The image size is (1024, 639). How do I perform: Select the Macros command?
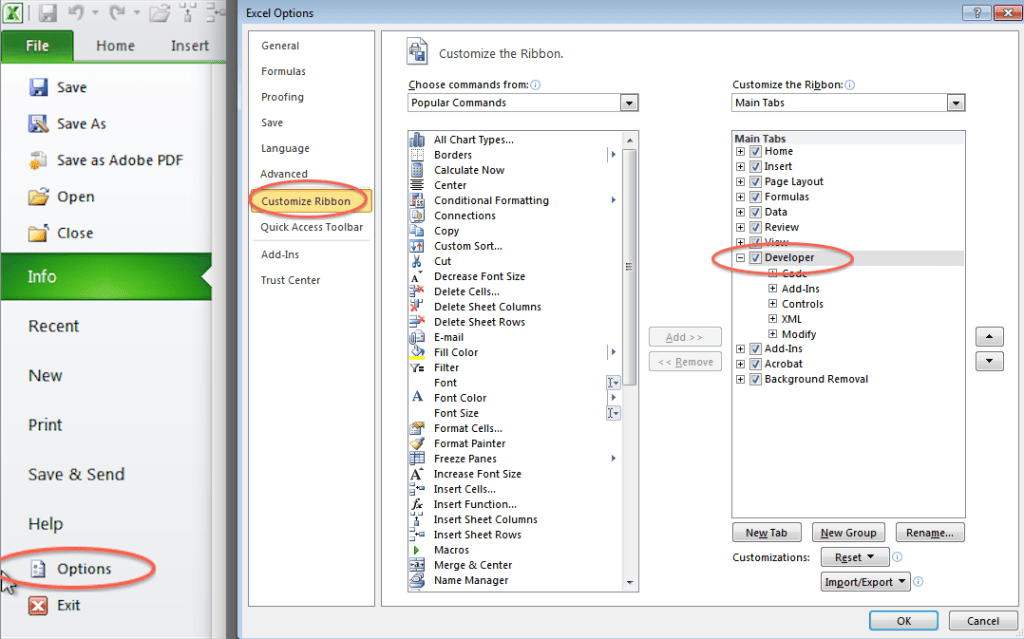tap(451, 549)
